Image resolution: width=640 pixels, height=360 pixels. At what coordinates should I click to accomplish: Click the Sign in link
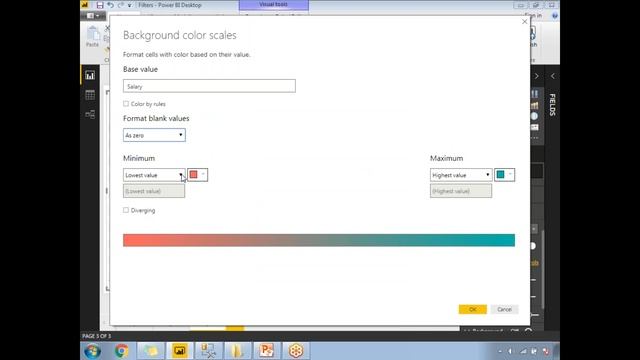[533, 16]
